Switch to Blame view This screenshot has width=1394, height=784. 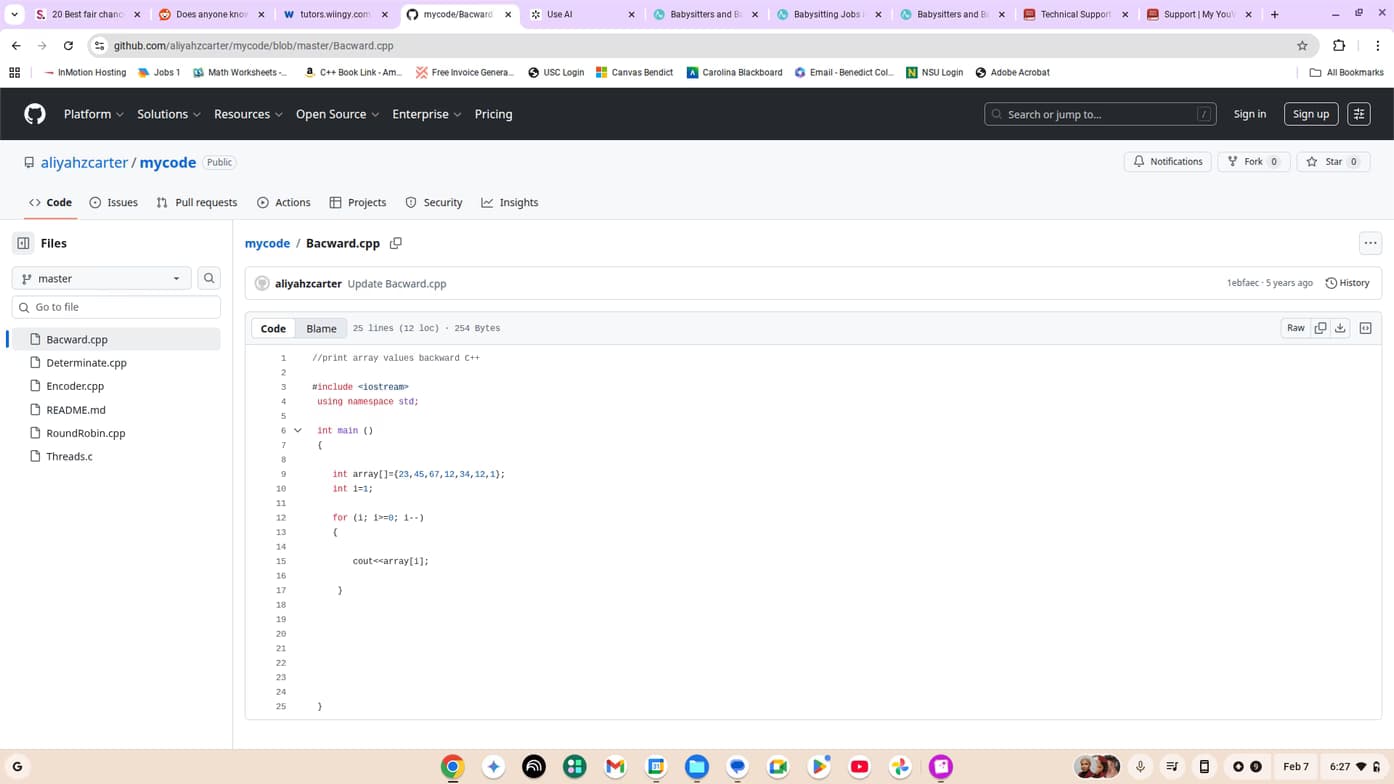tap(321, 328)
